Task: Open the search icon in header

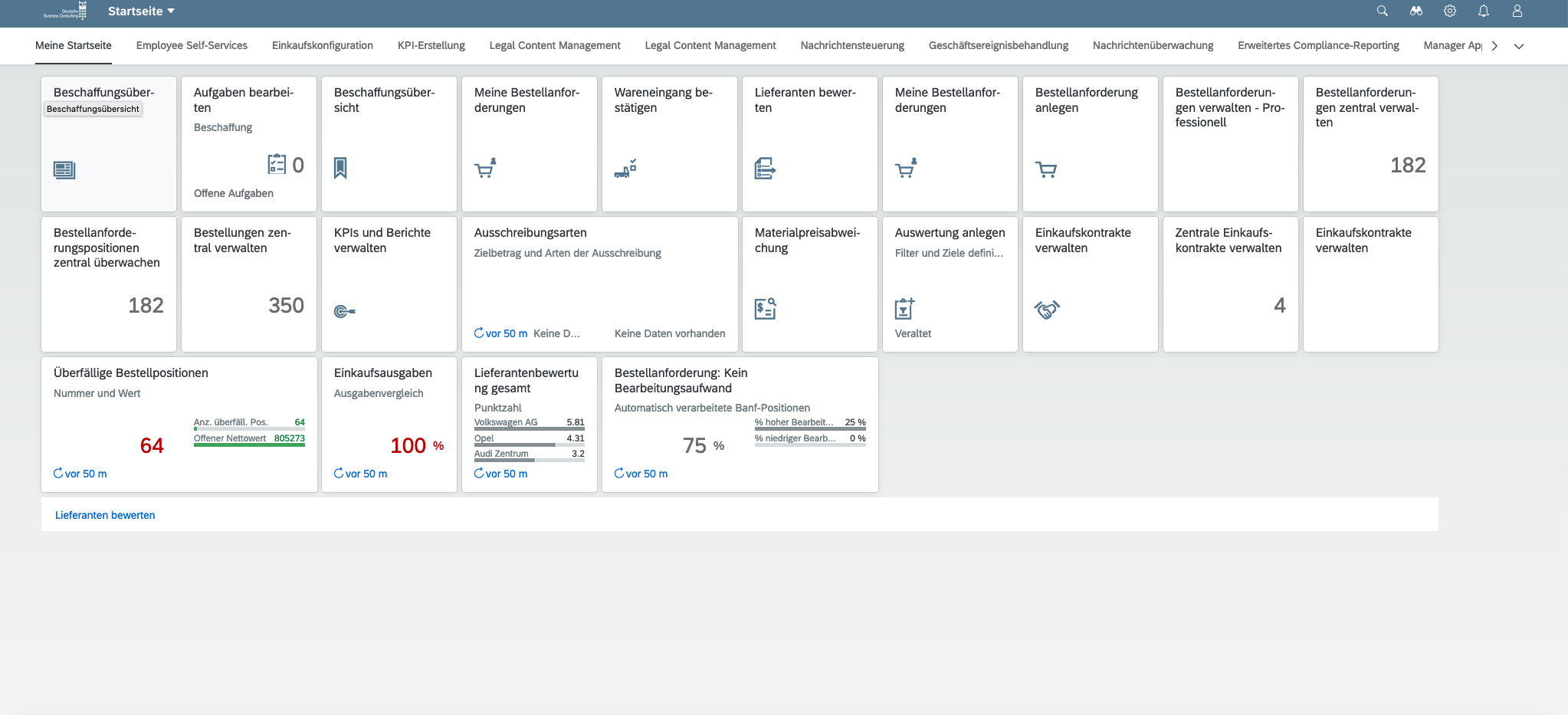Action: pyautogui.click(x=1383, y=11)
